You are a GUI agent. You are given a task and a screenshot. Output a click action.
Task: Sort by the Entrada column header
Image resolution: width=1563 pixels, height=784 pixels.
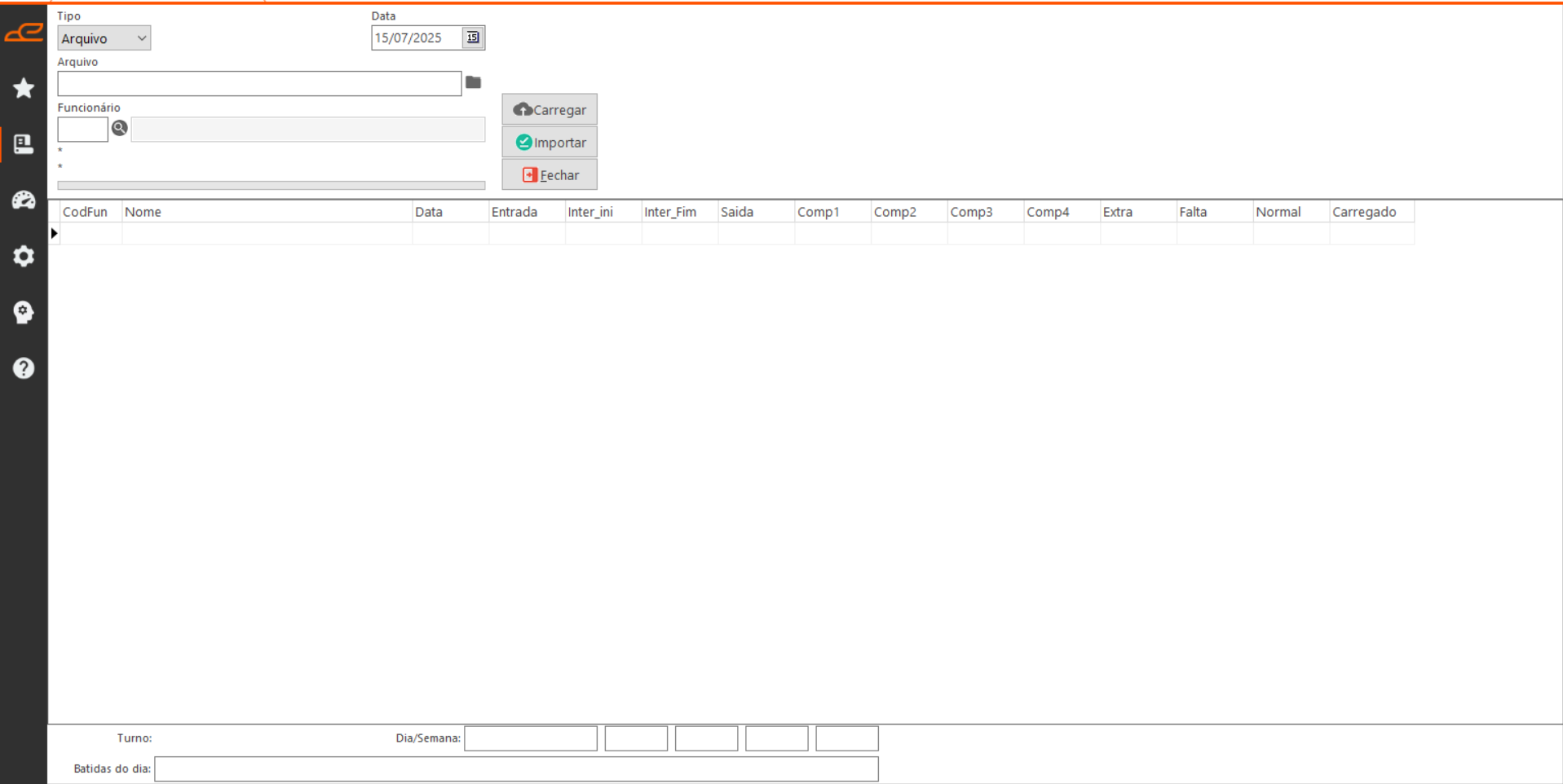526,212
